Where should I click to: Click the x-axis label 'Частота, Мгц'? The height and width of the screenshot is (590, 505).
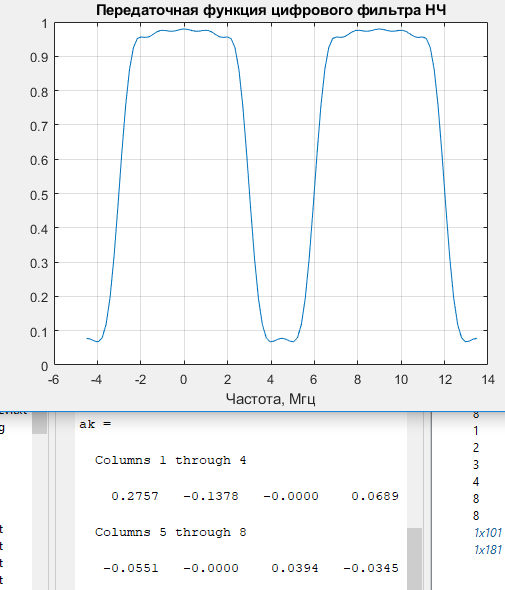point(271,399)
